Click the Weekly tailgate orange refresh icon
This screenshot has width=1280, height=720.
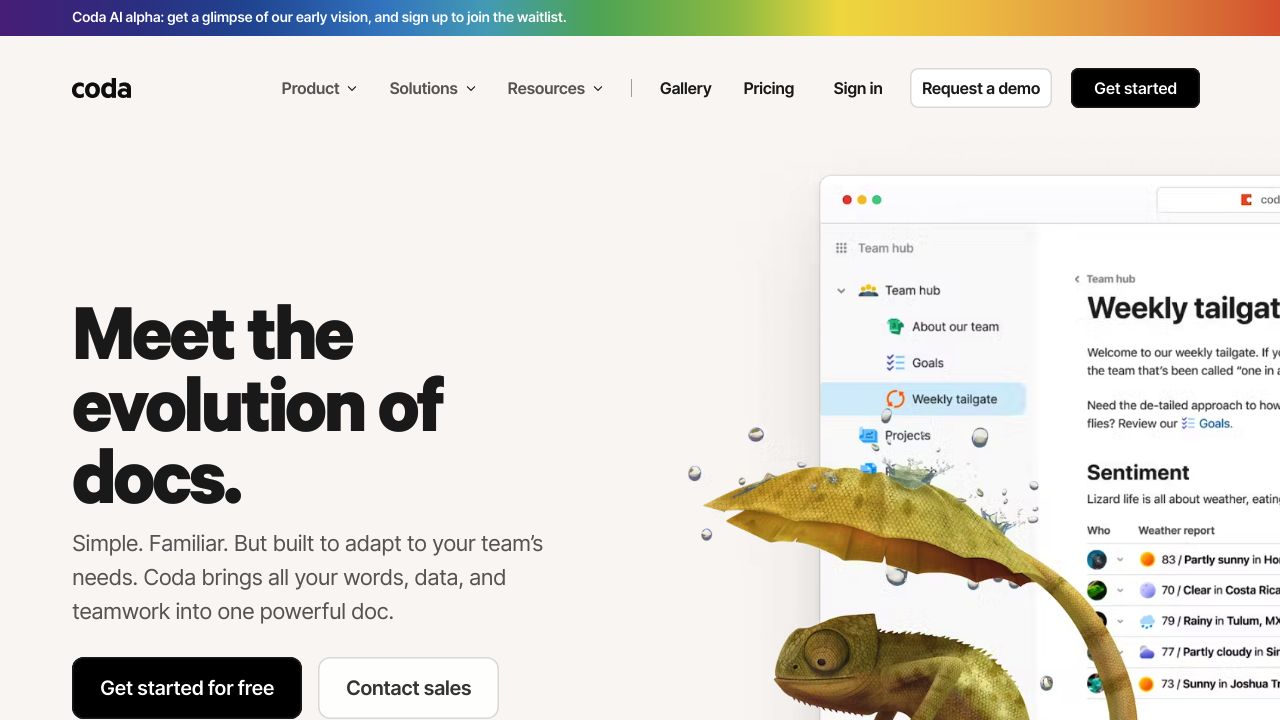(x=895, y=399)
